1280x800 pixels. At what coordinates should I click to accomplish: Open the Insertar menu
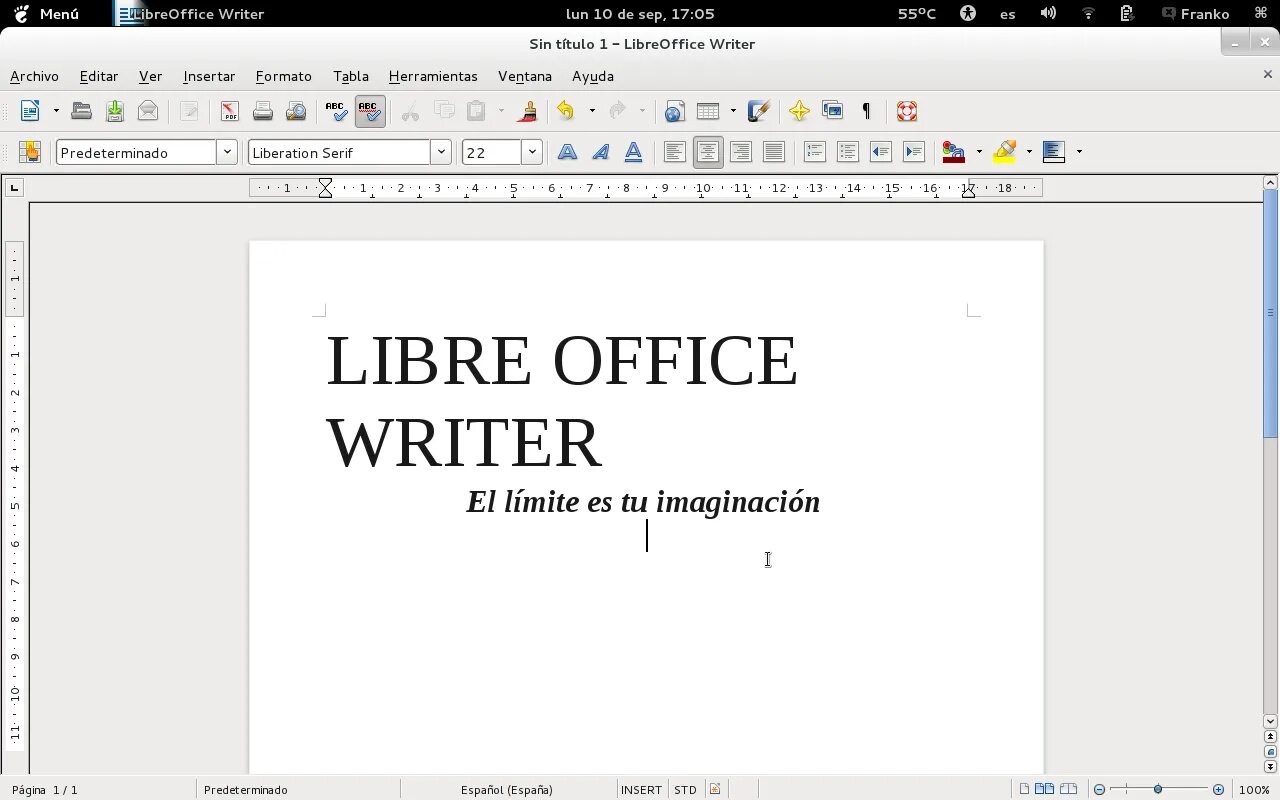tap(209, 76)
